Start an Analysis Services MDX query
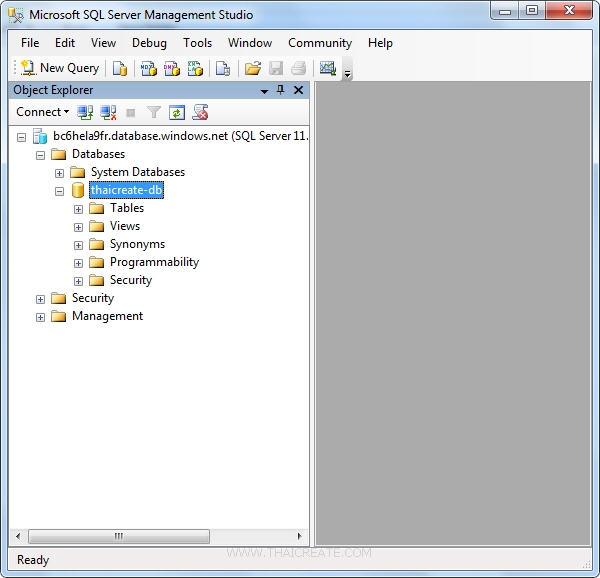 (148, 68)
